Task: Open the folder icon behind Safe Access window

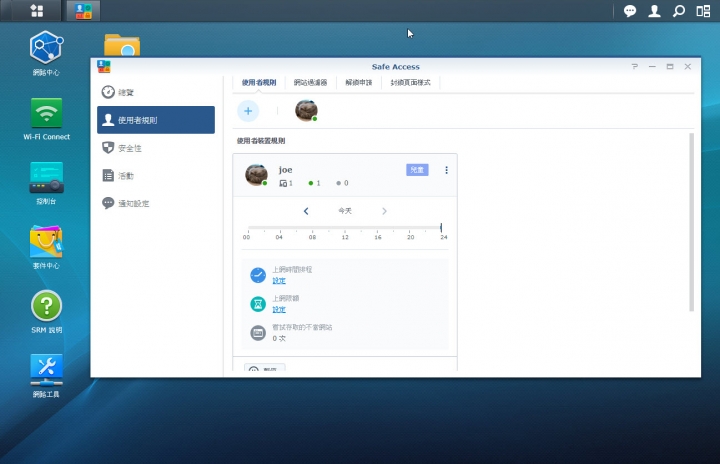Action: pyautogui.click(x=122, y=45)
